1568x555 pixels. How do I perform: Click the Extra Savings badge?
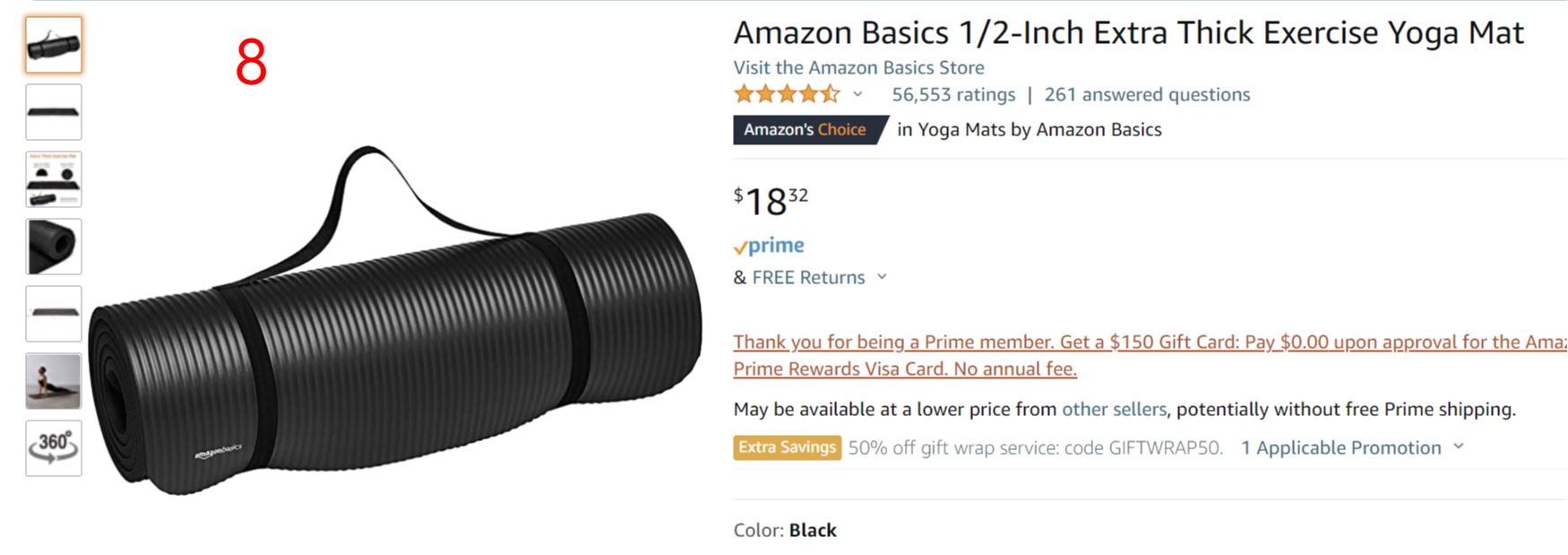point(787,447)
